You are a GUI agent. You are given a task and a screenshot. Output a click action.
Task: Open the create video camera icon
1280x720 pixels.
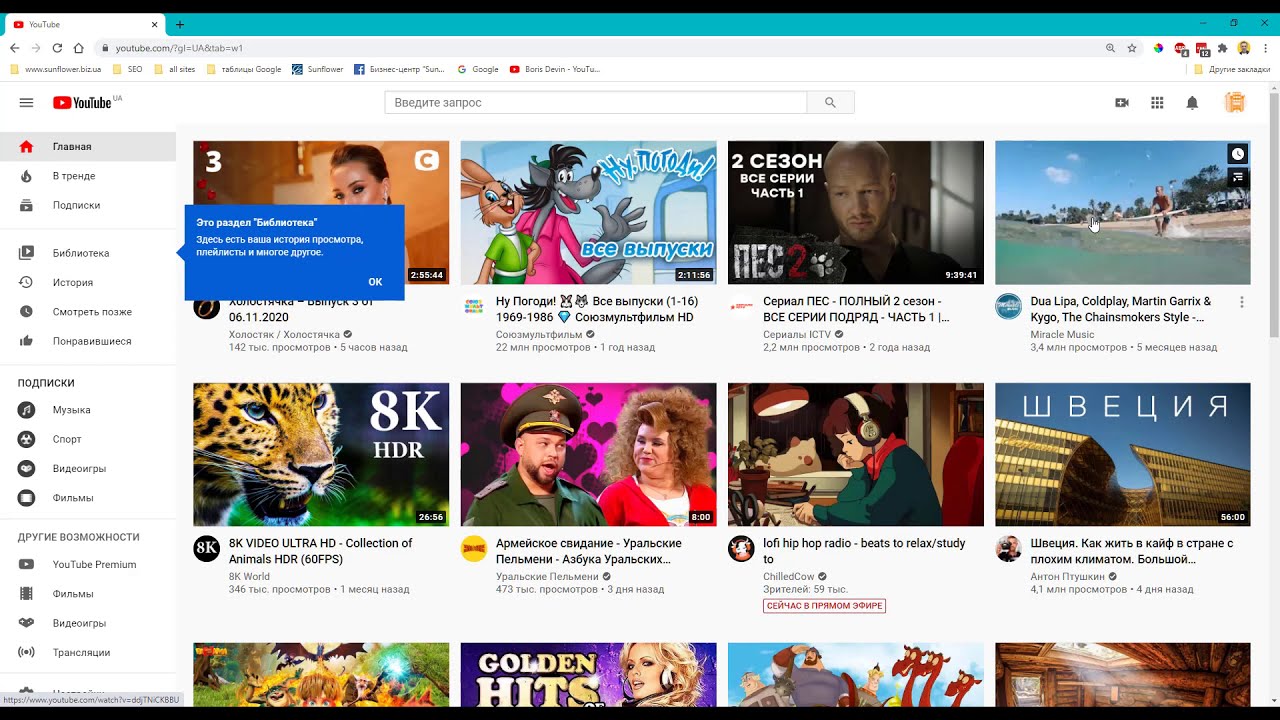1122,103
